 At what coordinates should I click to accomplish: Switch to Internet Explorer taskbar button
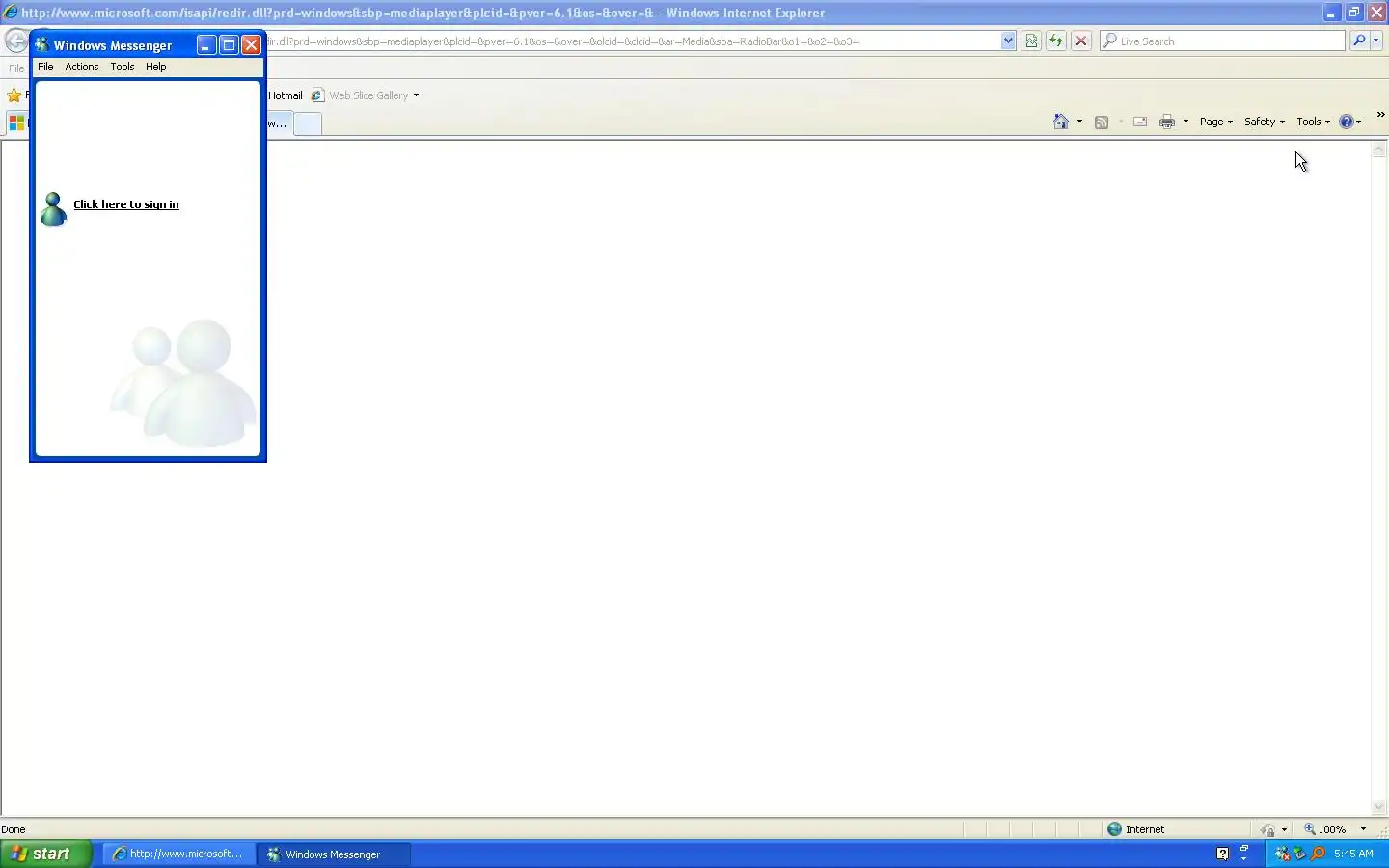pyautogui.click(x=178, y=854)
